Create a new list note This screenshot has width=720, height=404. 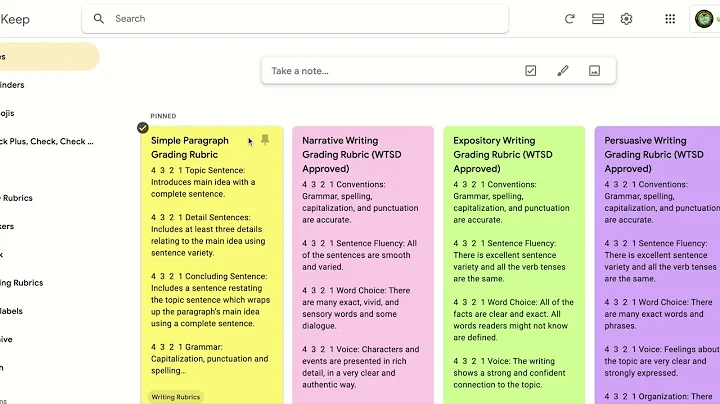[x=531, y=71]
